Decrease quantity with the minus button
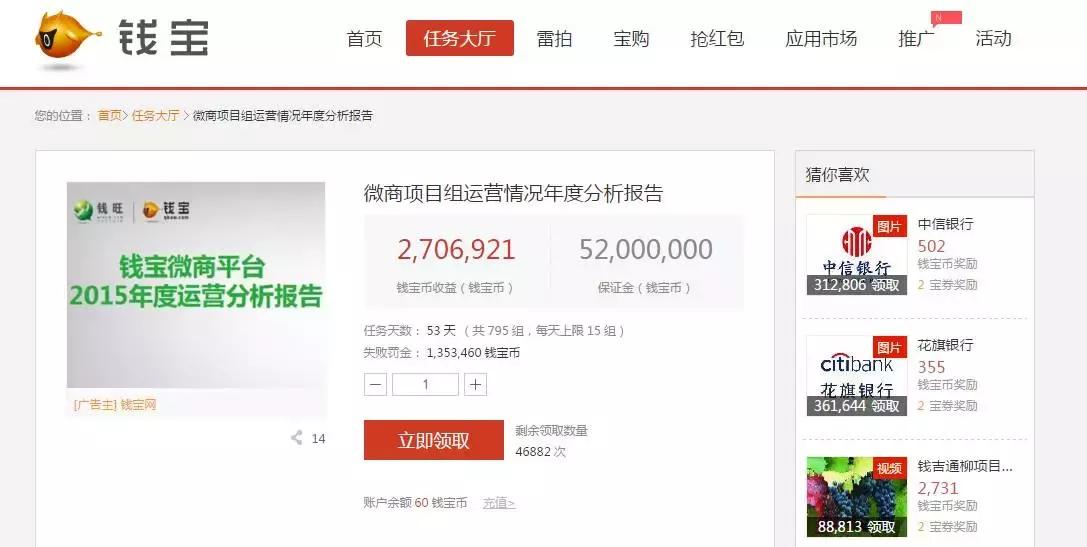The image size is (1087, 547). 375,384
